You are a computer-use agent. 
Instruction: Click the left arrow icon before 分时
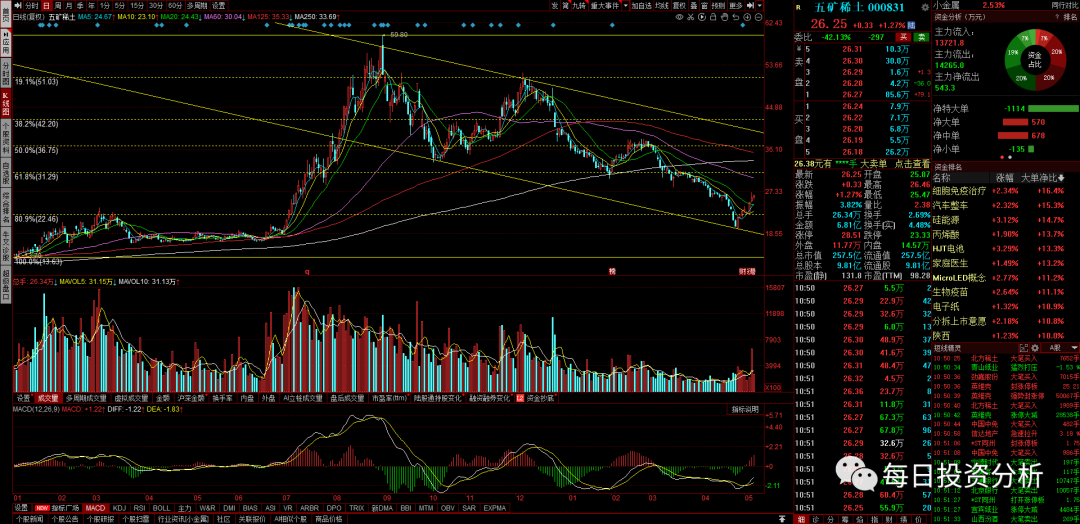coord(18,6)
